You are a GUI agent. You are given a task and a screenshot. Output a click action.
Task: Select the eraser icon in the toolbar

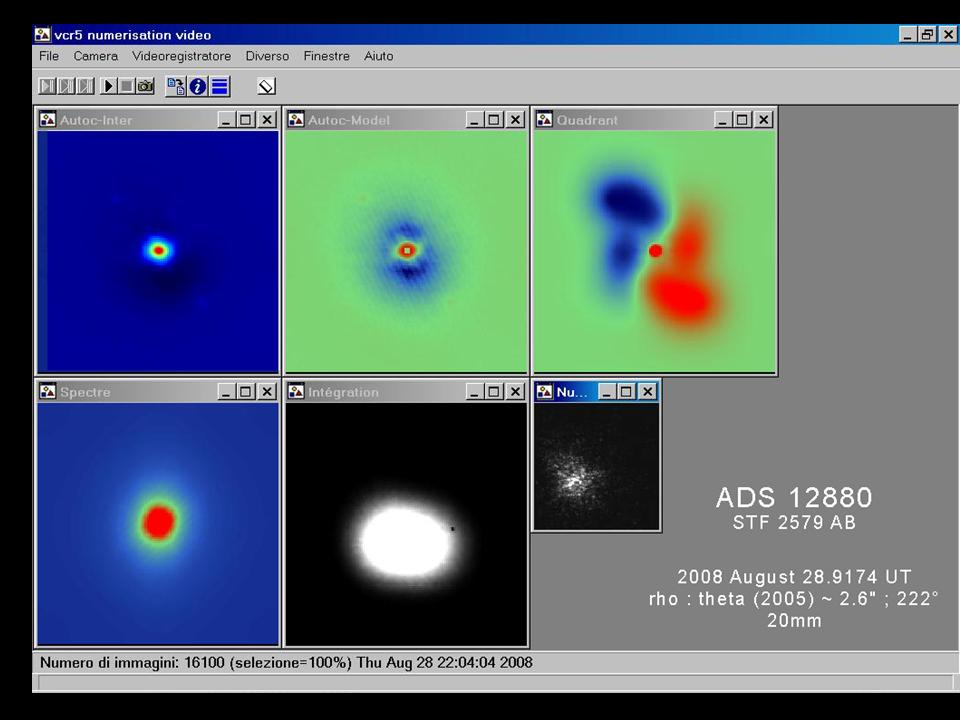pos(266,86)
